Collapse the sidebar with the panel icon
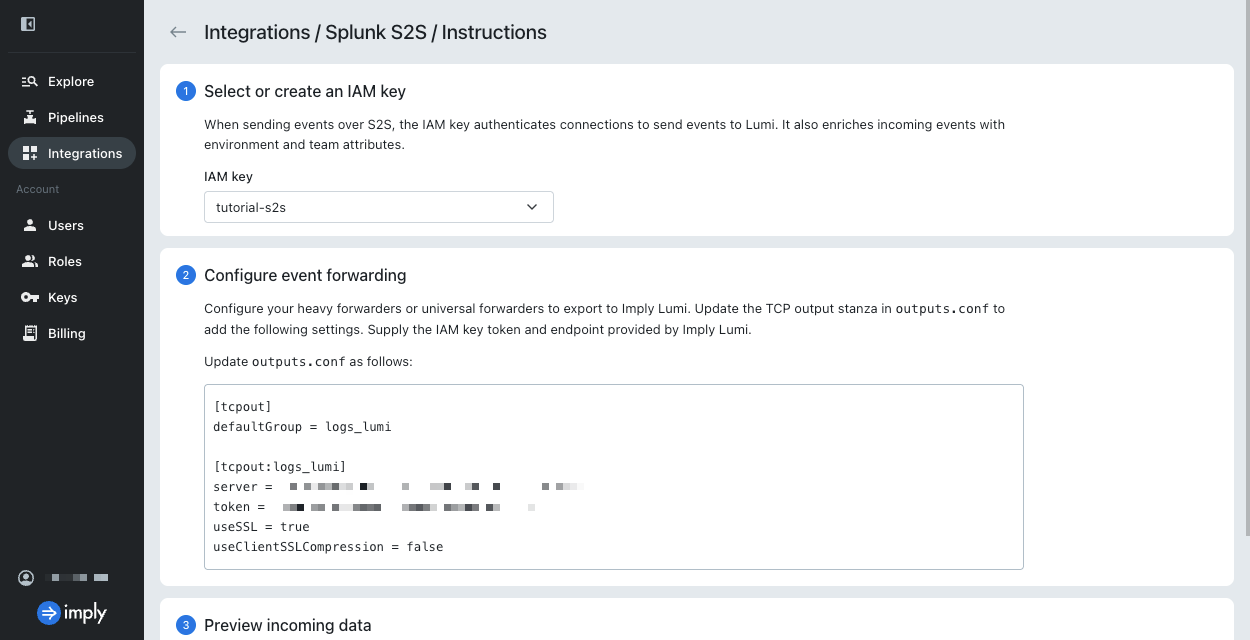1250x640 pixels. pyautogui.click(x=28, y=24)
